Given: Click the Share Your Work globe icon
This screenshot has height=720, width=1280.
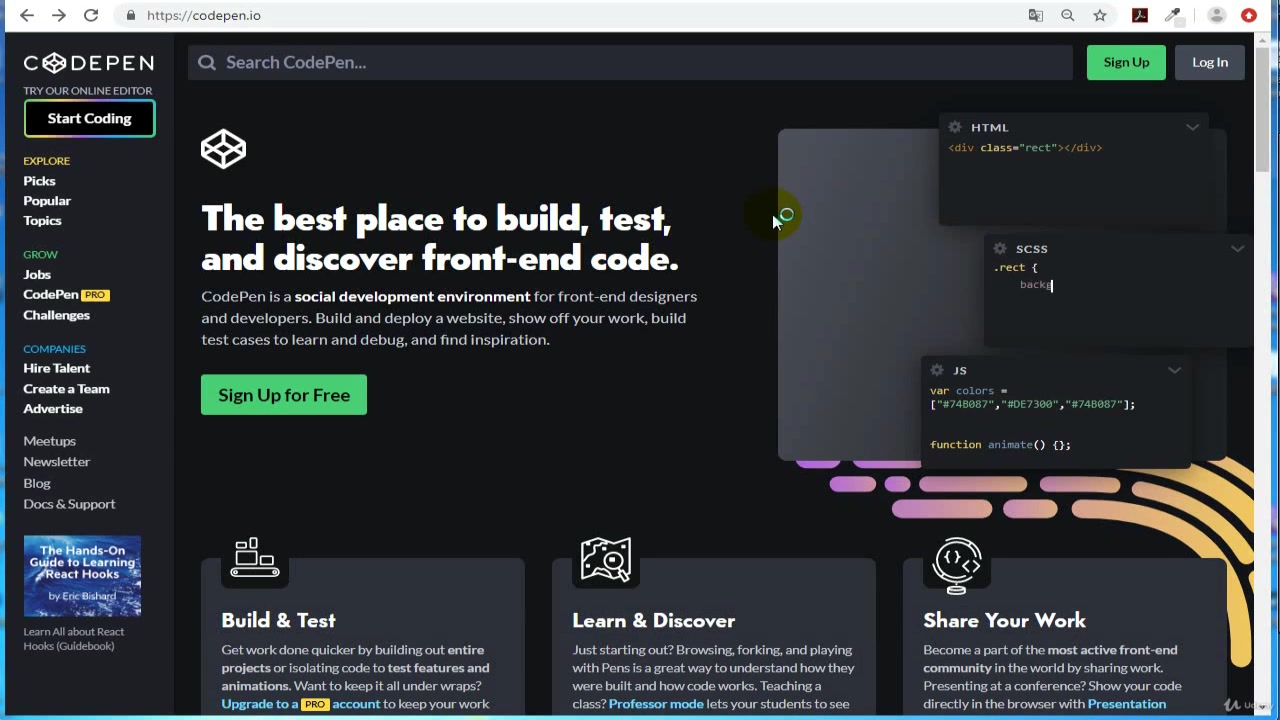Looking at the screenshot, I should click(957, 564).
